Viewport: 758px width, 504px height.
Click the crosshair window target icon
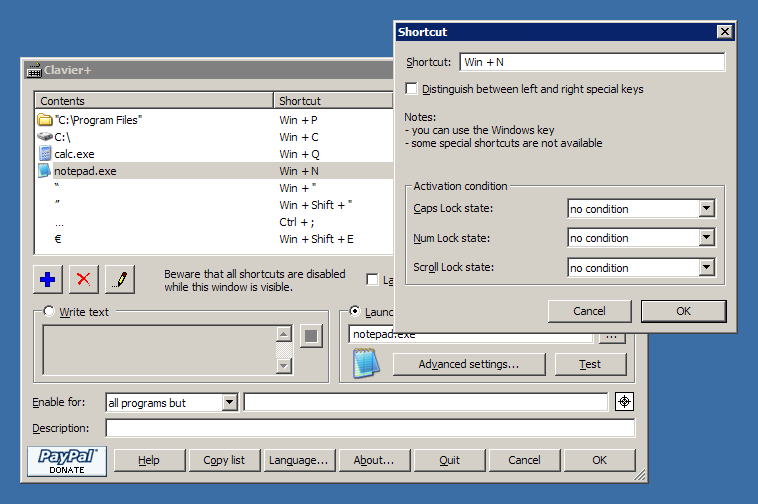click(624, 402)
